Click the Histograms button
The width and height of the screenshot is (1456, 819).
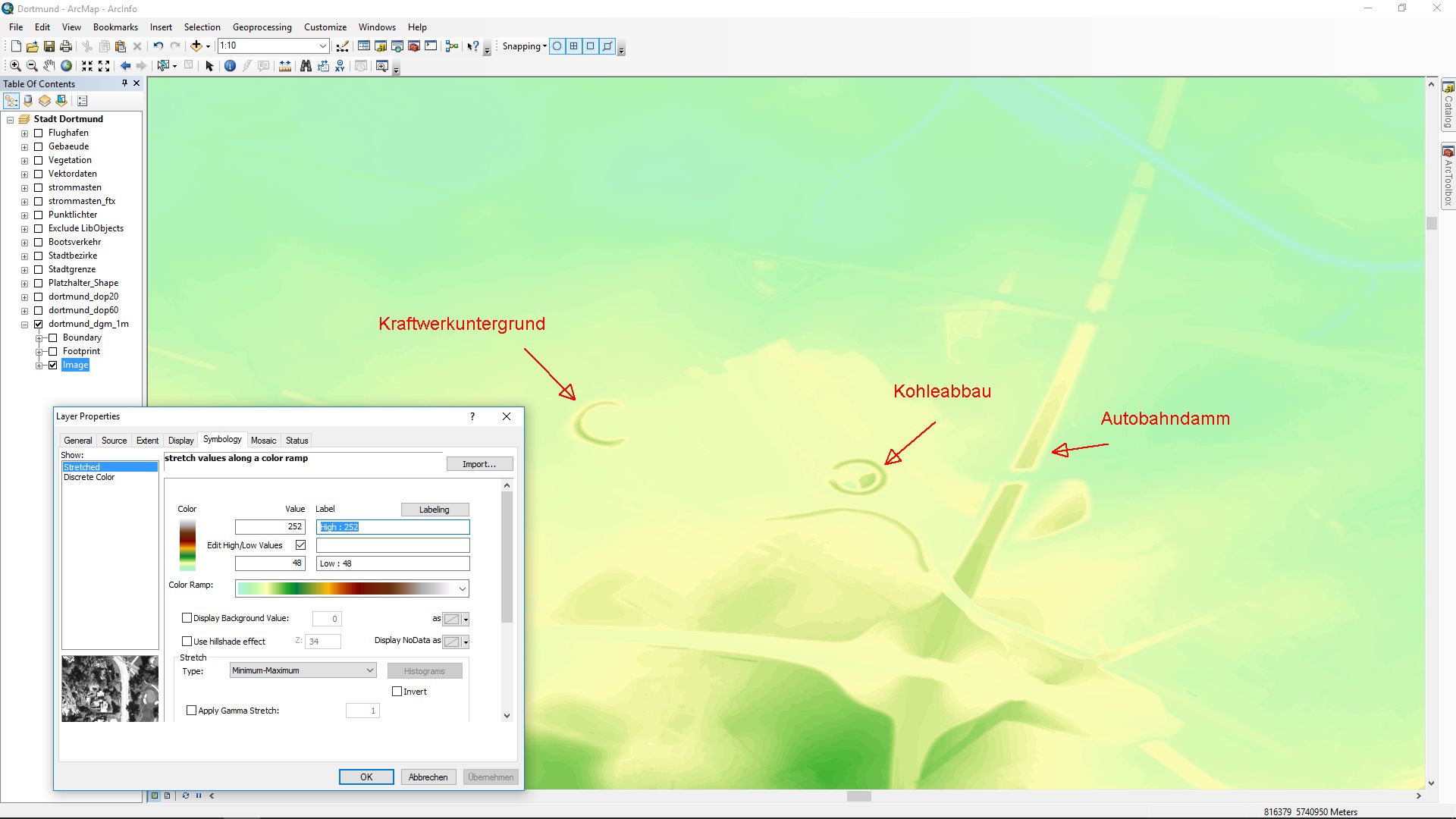(x=425, y=670)
